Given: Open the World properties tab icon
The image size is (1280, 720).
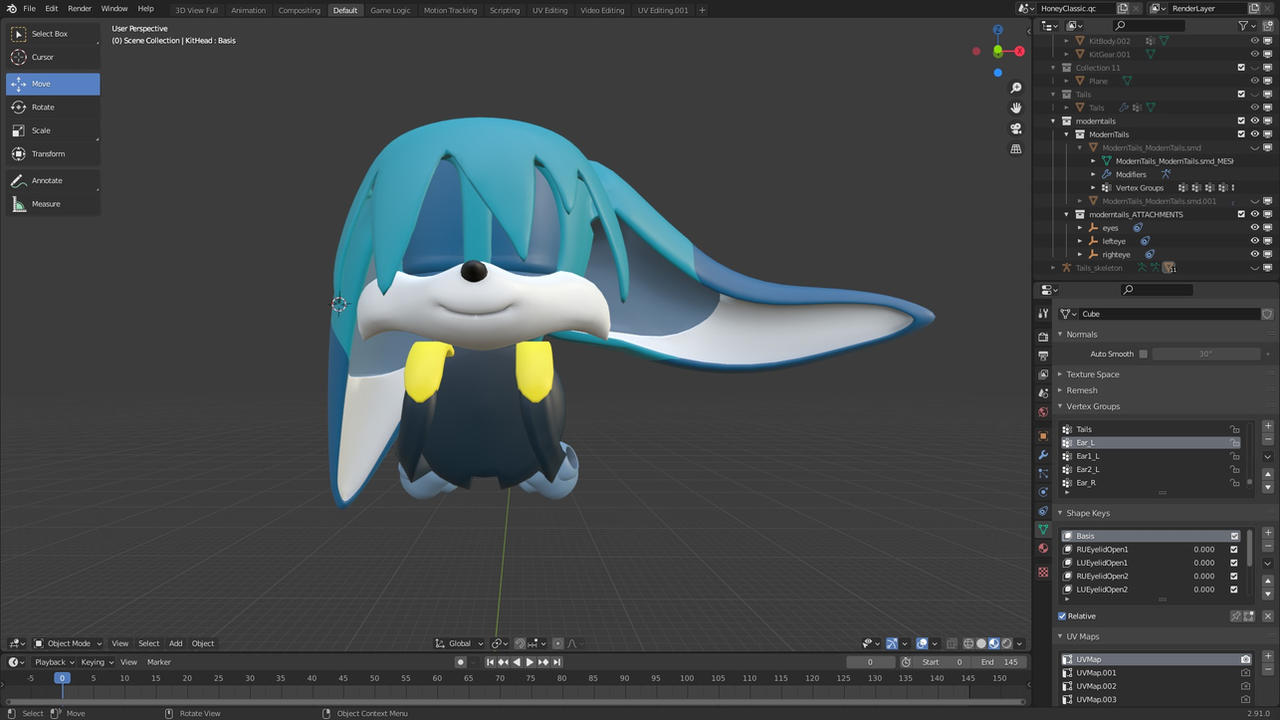Looking at the screenshot, I should [x=1043, y=412].
